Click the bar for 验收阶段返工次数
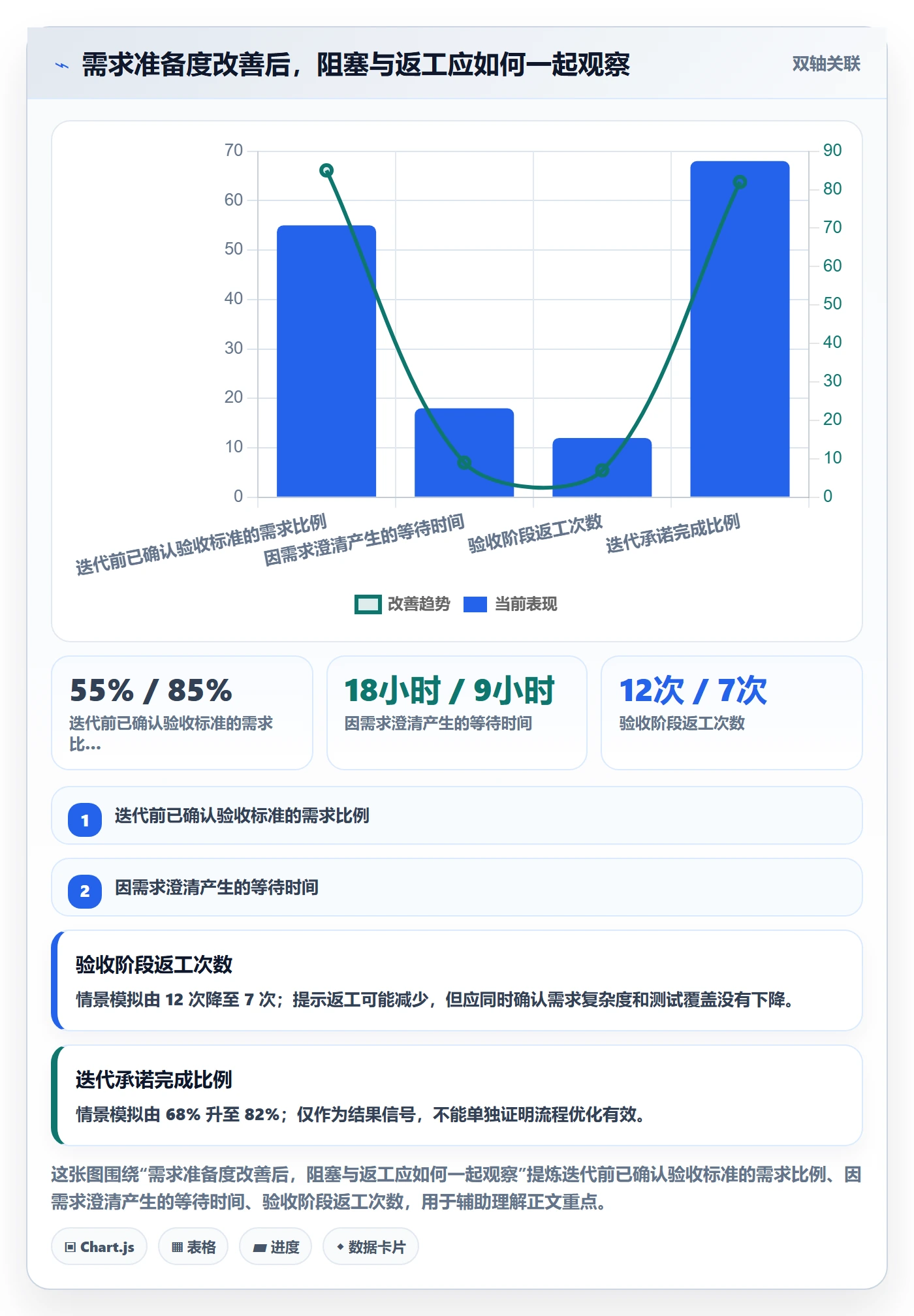This screenshot has width=914, height=1316. click(602, 467)
